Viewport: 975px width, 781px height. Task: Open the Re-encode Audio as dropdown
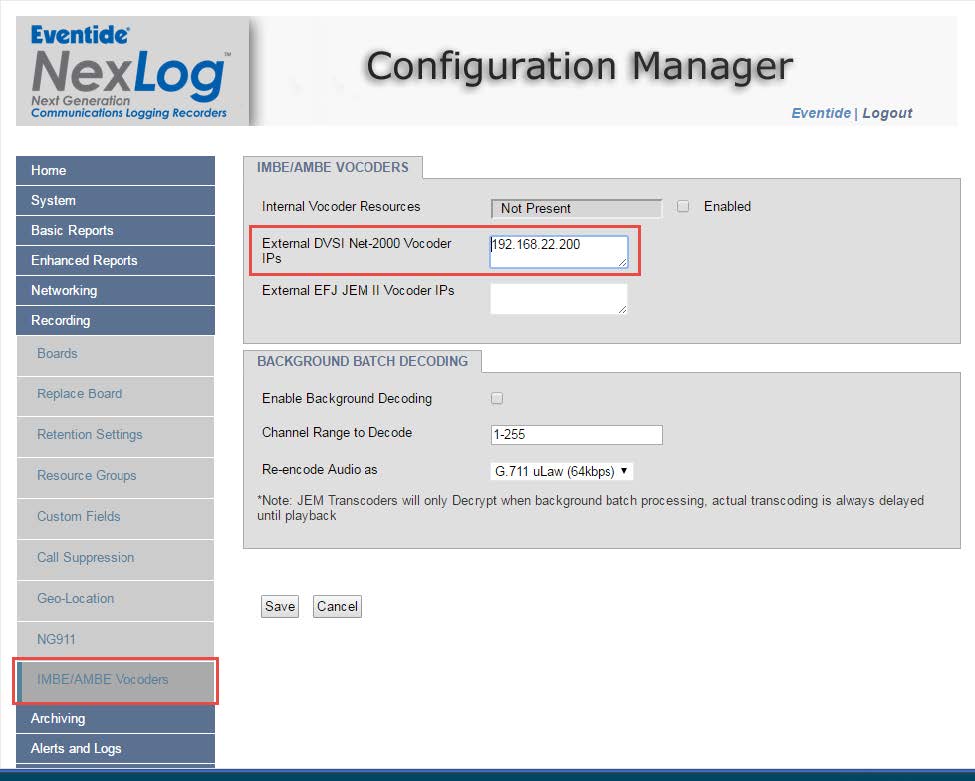(562, 471)
